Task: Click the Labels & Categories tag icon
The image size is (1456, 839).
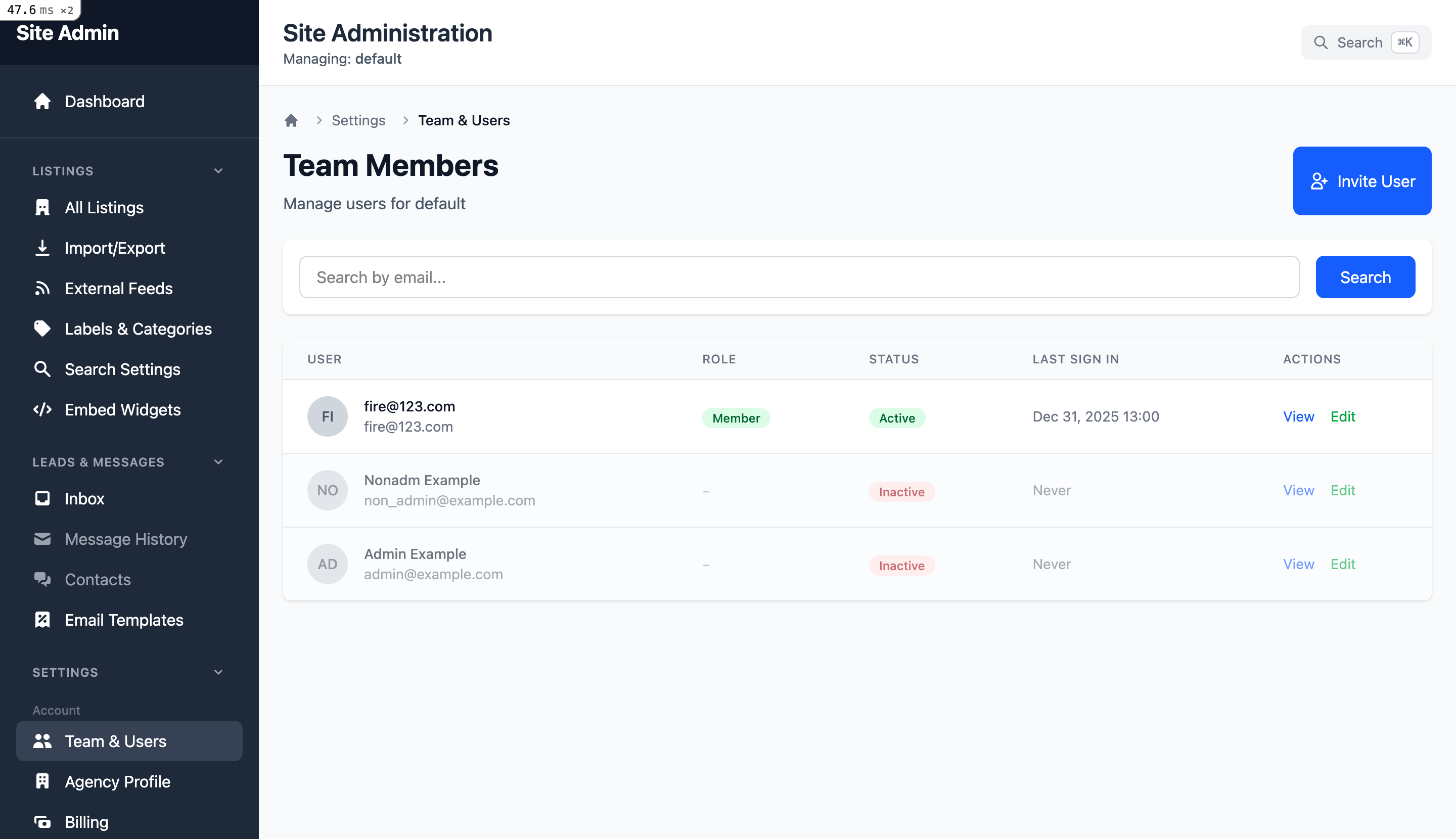Action: tap(42, 329)
